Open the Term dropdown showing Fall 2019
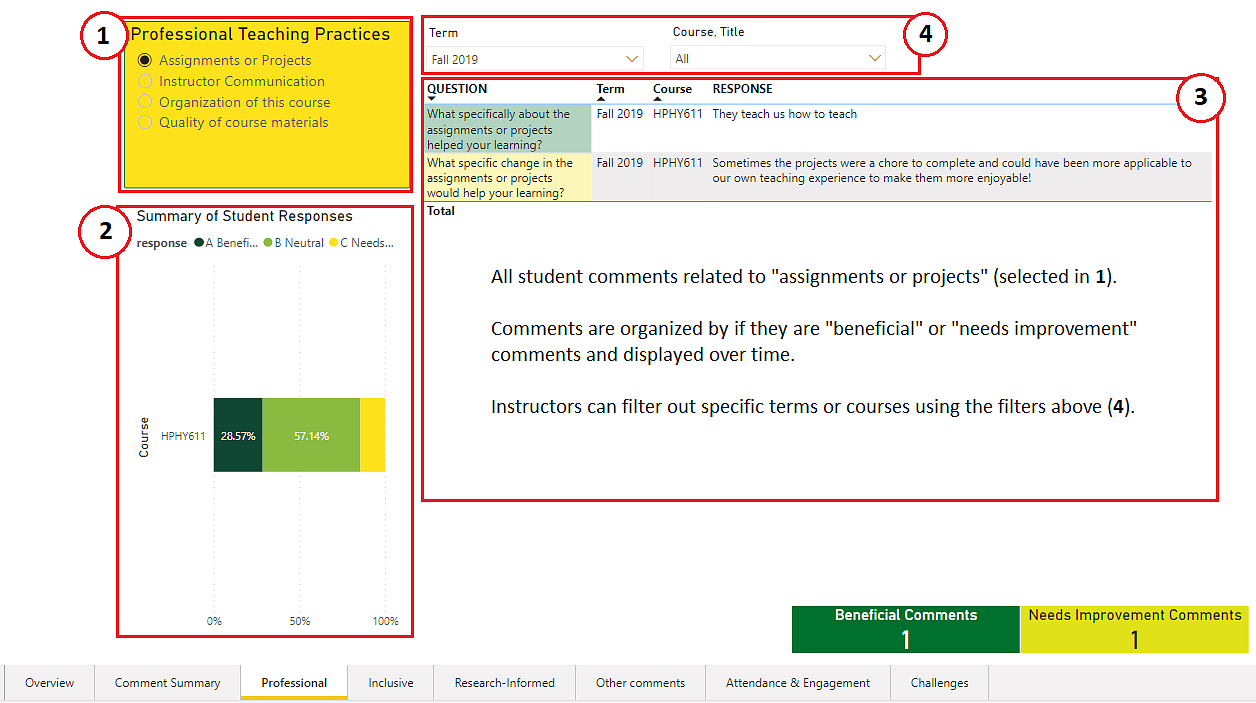1256x703 pixels. [x=535, y=59]
